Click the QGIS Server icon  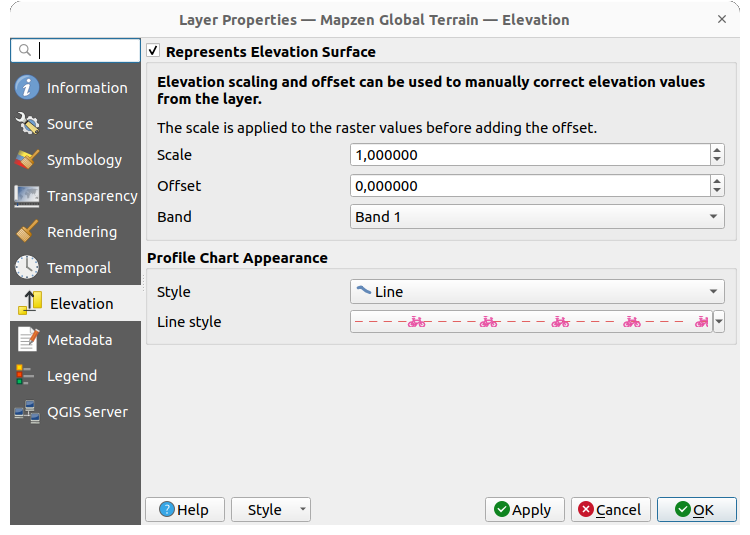pos(27,412)
